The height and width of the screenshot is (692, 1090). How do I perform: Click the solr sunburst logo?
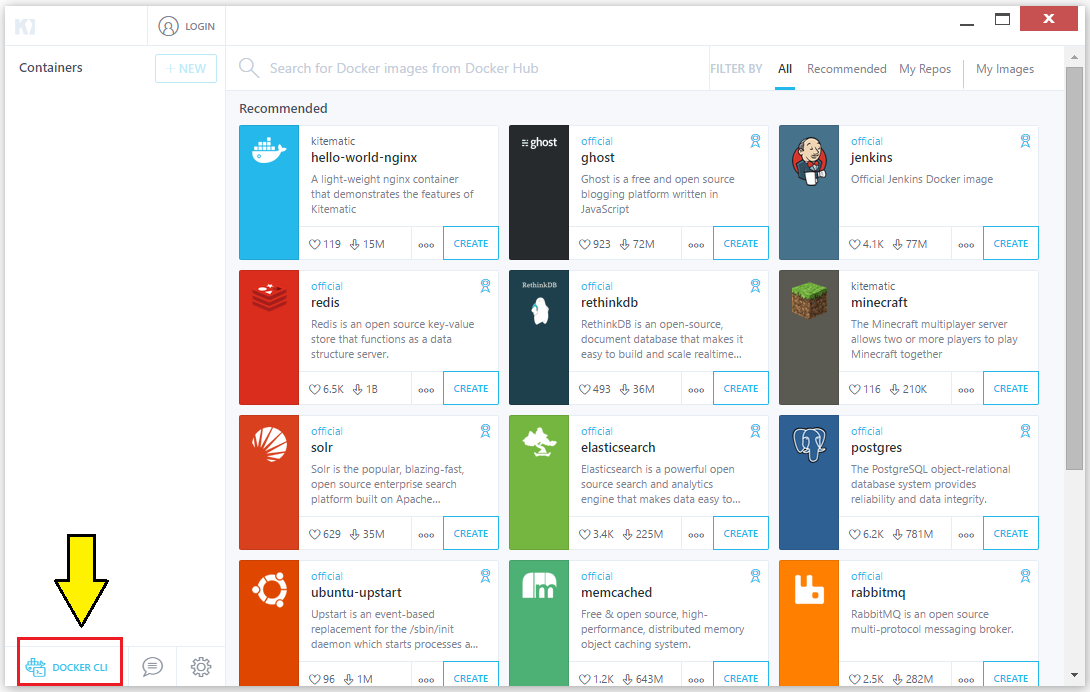270,444
